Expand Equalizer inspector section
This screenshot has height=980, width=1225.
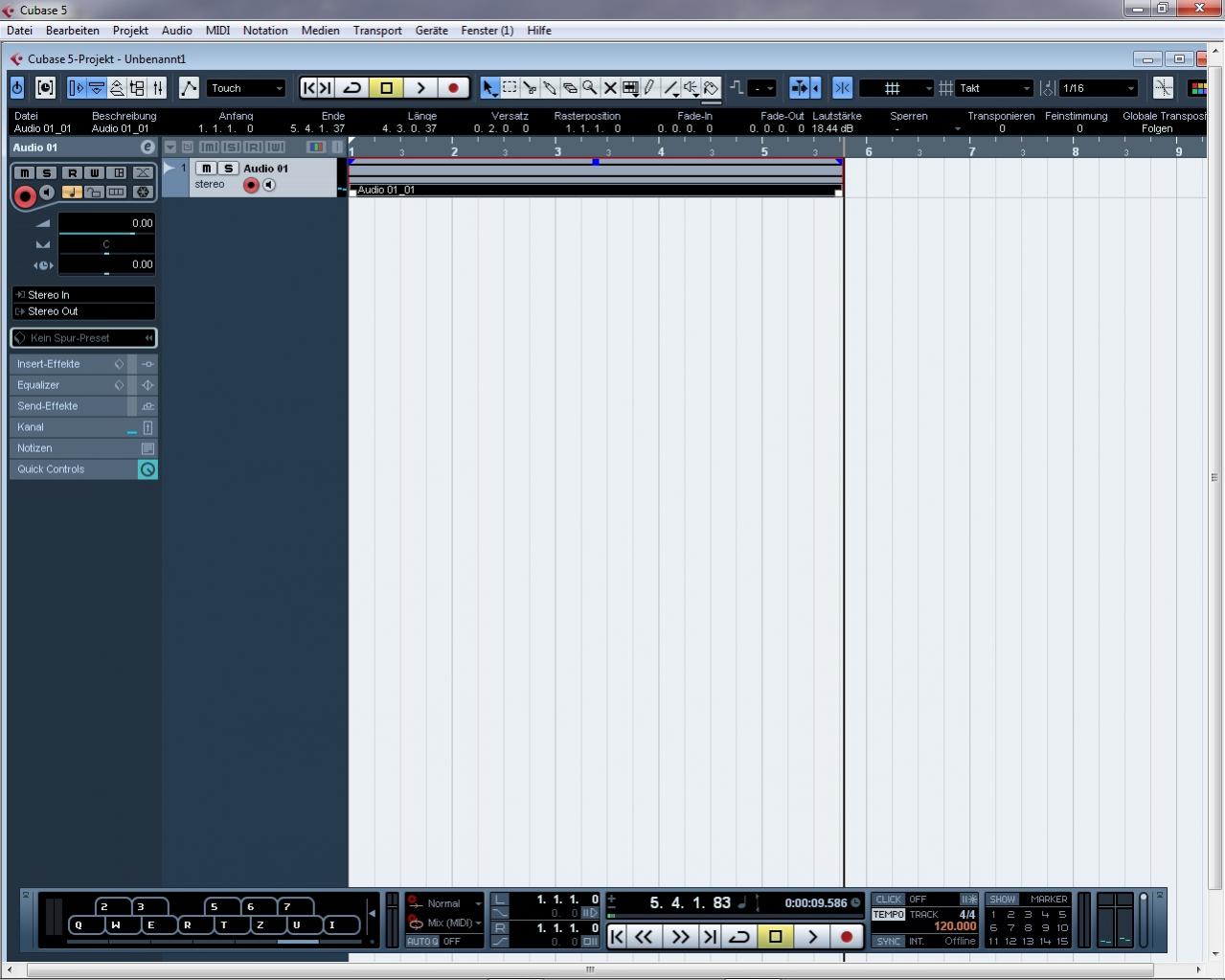coord(83,385)
